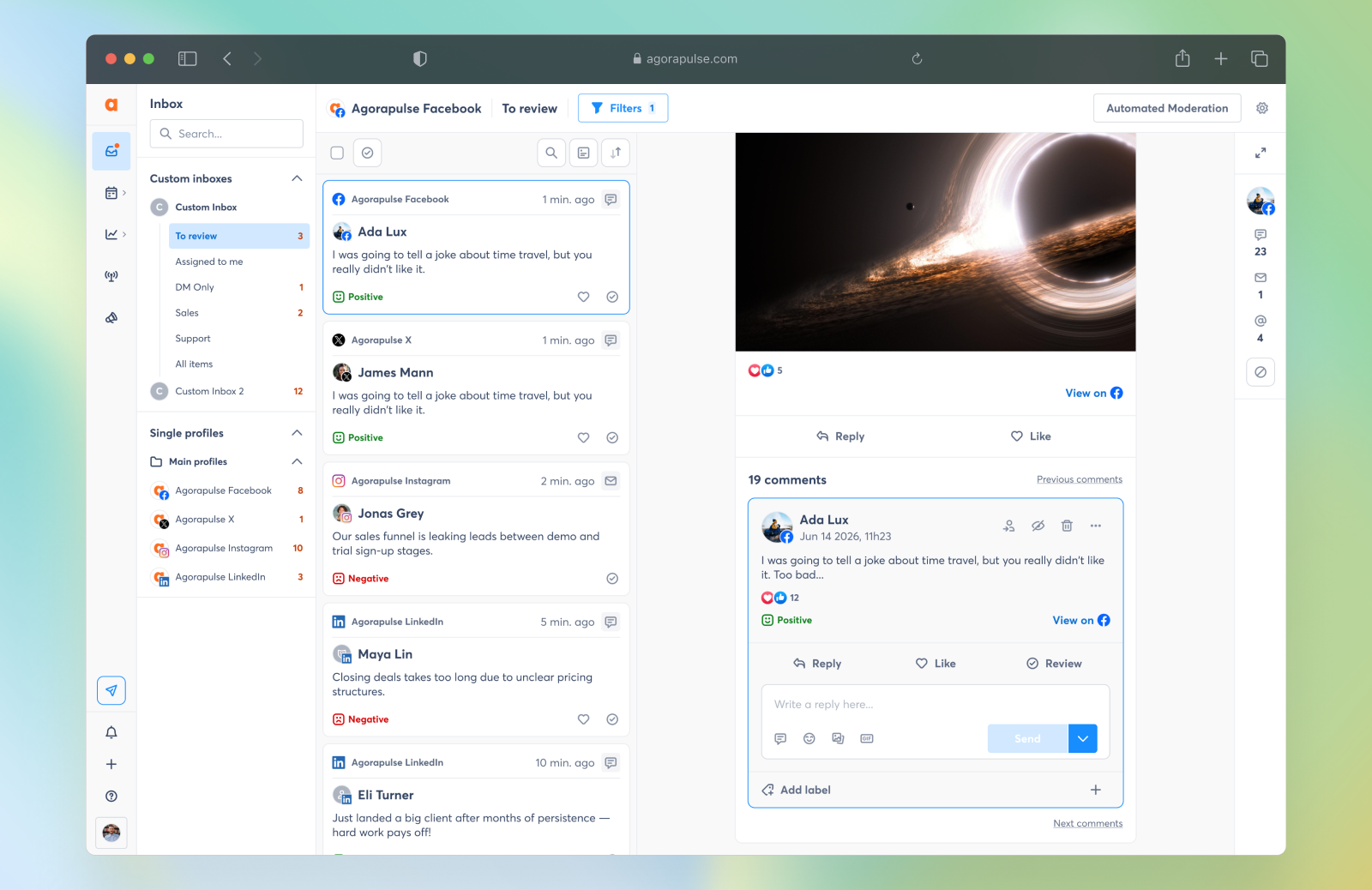This screenshot has height=890, width=1372.
Task: Open emoji picker in reply box
Action: coord(809,738)
